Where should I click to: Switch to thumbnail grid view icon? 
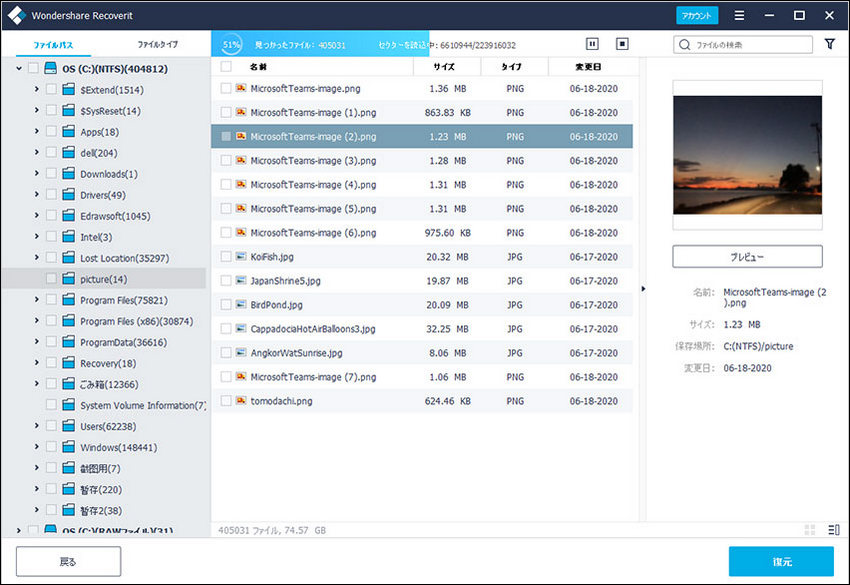click(810, 530)
